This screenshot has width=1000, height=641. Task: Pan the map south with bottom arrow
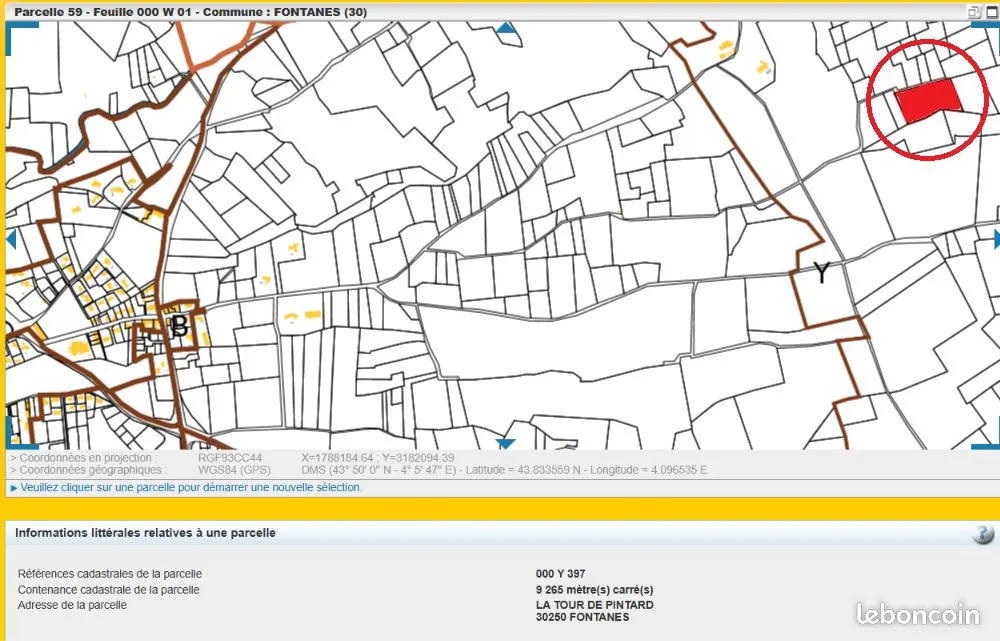tap(505, 443)
